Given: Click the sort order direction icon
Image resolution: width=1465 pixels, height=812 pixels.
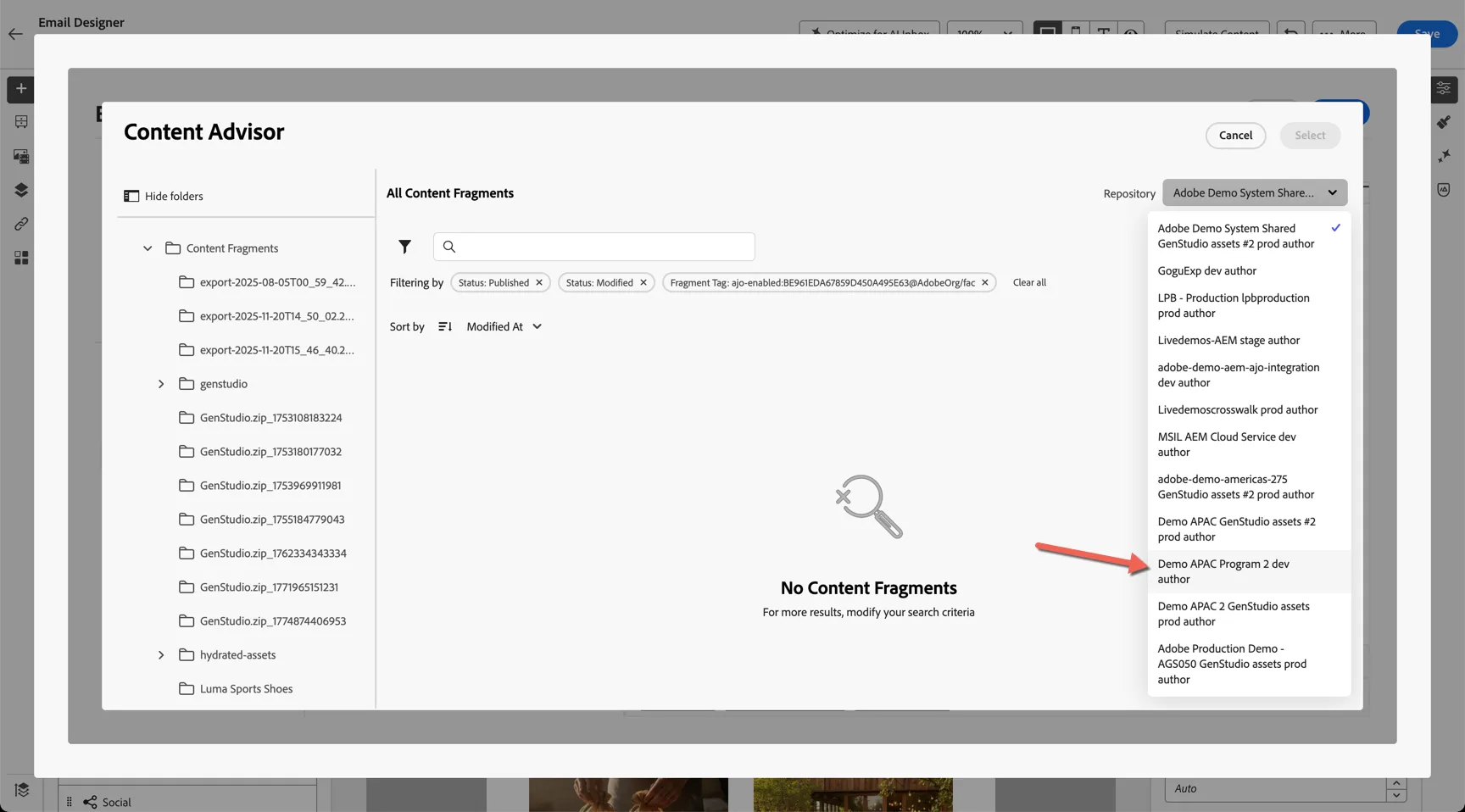Looking at the screenshot, I should click(445, 326).
